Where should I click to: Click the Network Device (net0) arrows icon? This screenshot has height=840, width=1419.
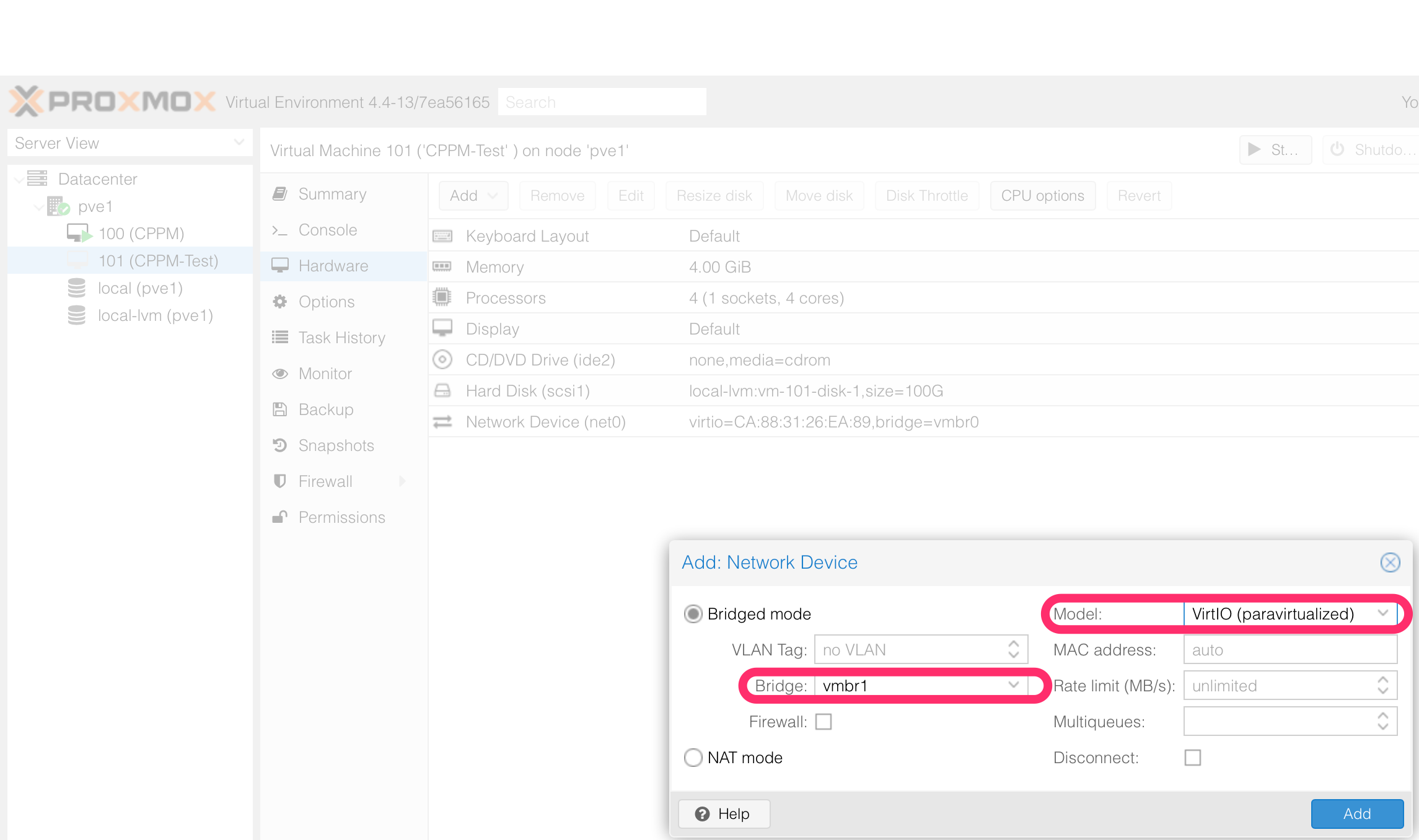[x=442, y=422]
